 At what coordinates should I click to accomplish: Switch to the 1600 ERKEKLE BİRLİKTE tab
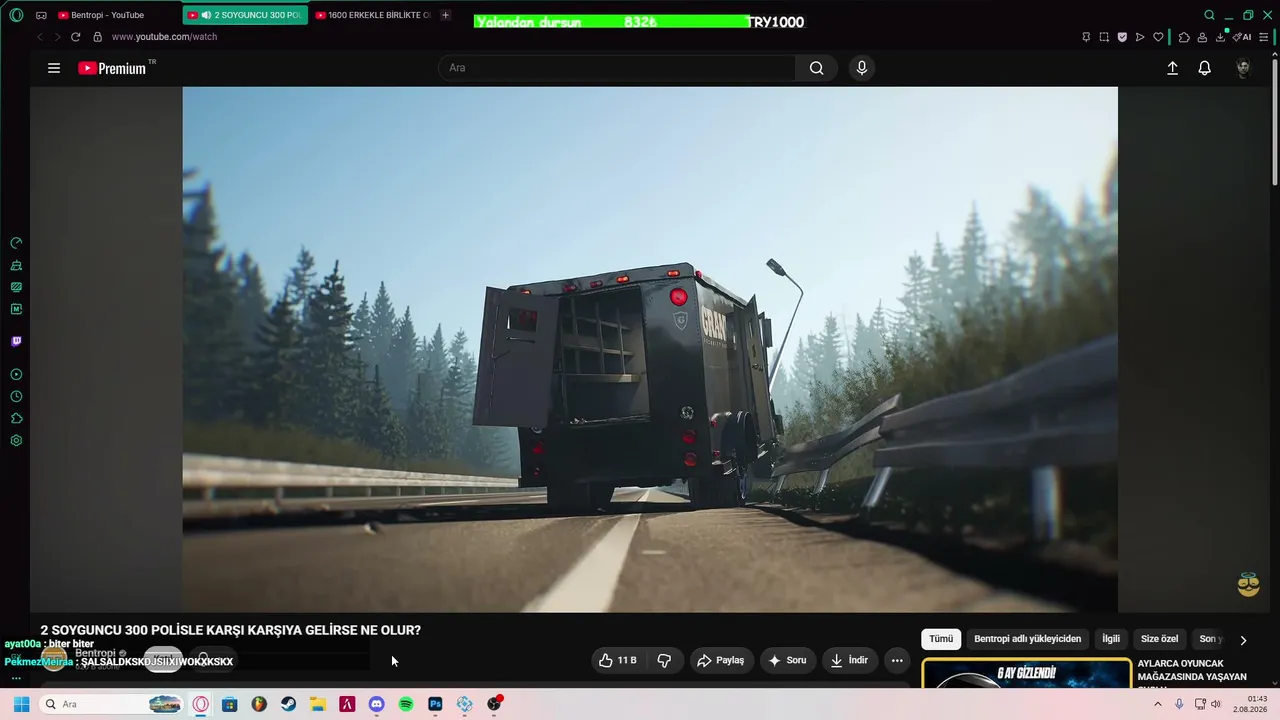point(373,15)
